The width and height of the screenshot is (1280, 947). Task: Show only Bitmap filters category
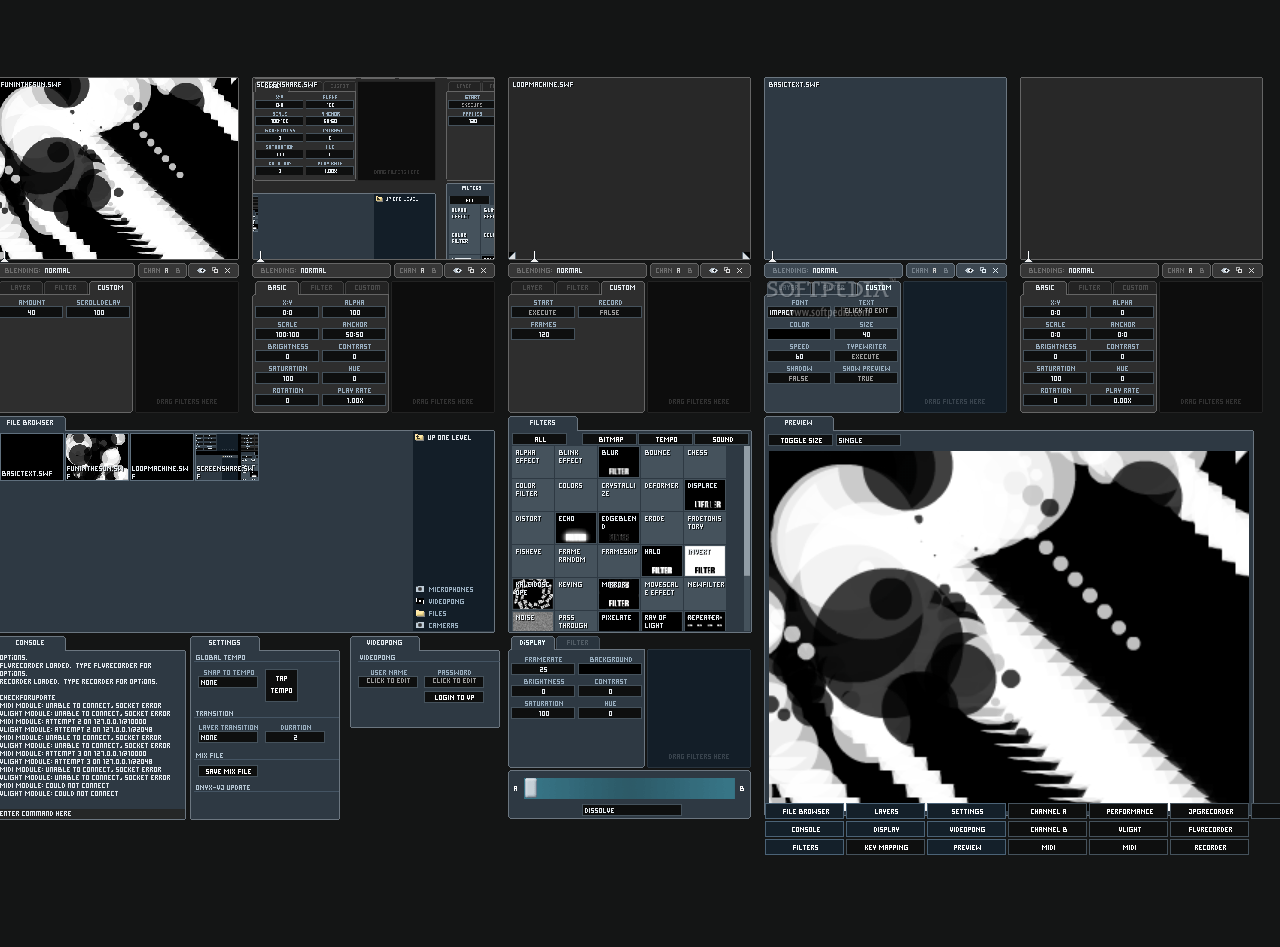click(x=610, y=439)
